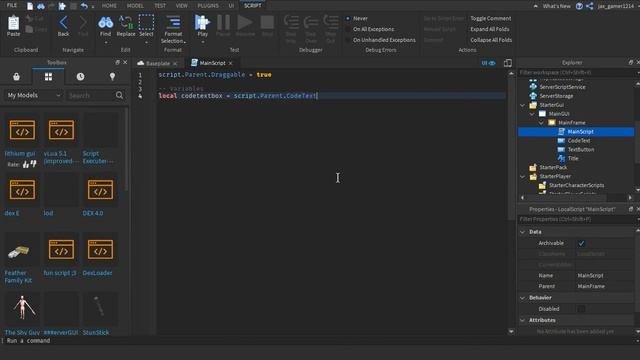Open the Toolbox Marketplace lock icon
Screen dimensions: 640x360
pos(16,77)
